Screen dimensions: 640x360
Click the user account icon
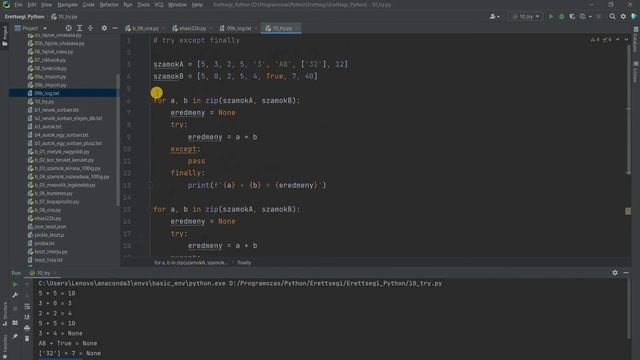point(493,17)
